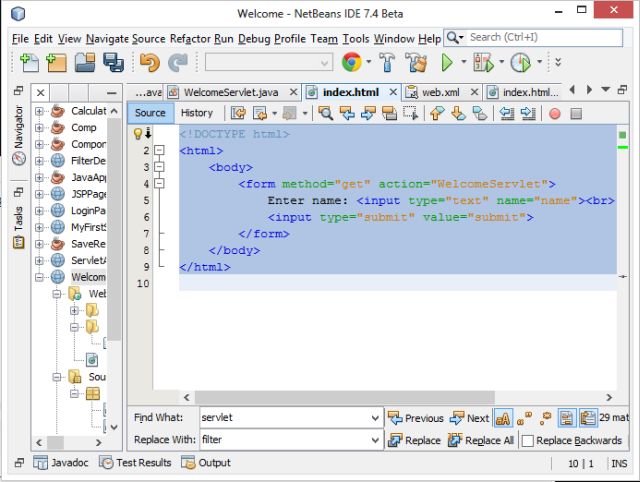Open the Replace With dropdown list
Screen dimensions: 640x482
(375, 440)
